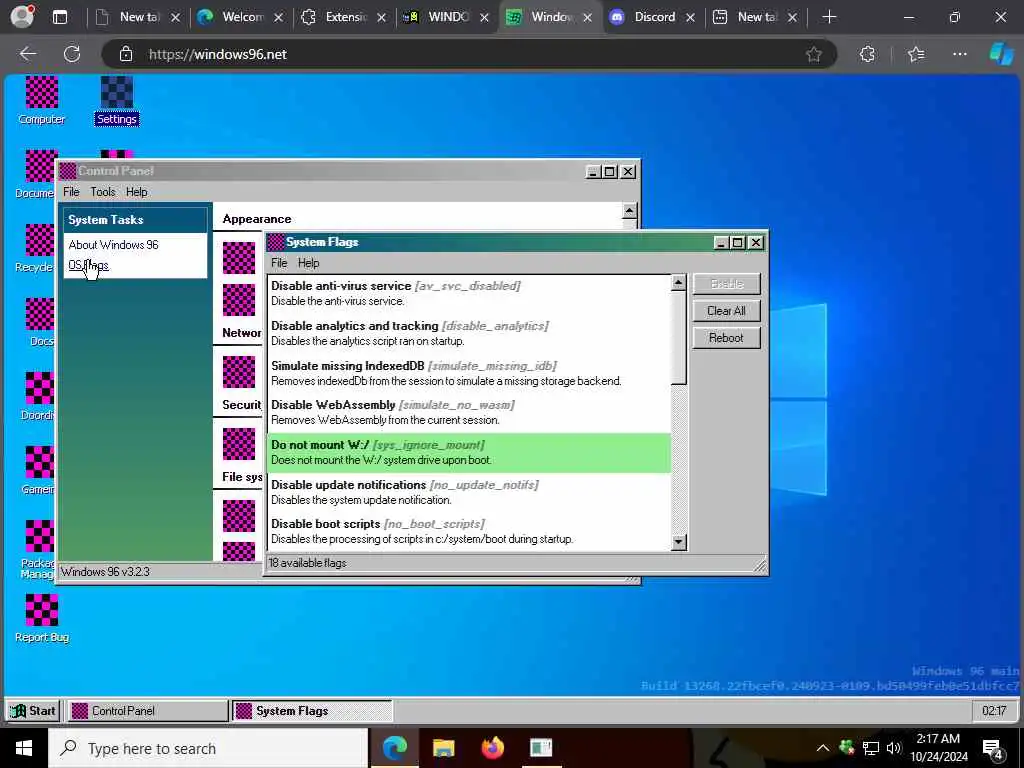Add page to favorites star icon

814,54
